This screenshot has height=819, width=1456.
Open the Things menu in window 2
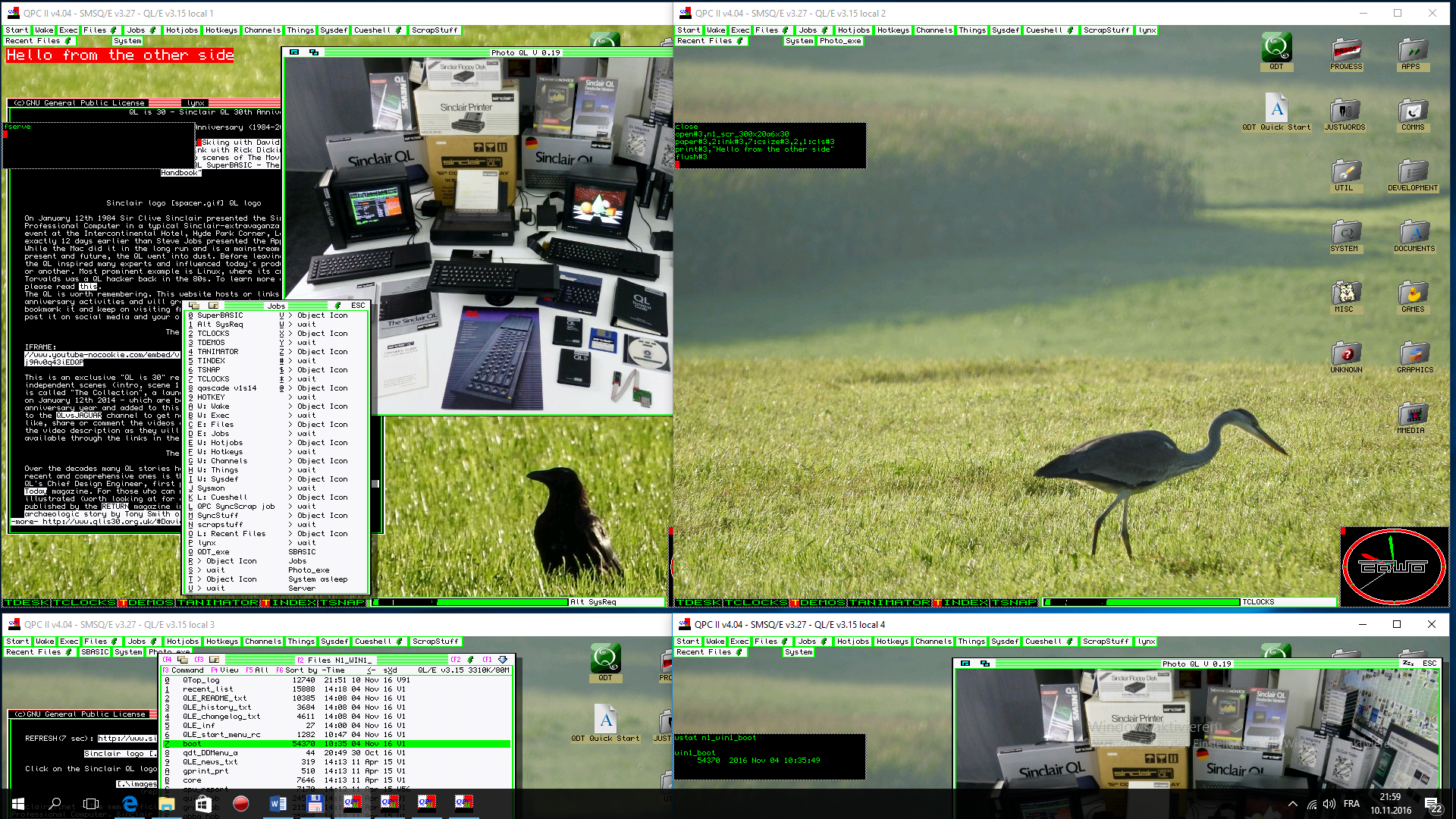point(972,30)
